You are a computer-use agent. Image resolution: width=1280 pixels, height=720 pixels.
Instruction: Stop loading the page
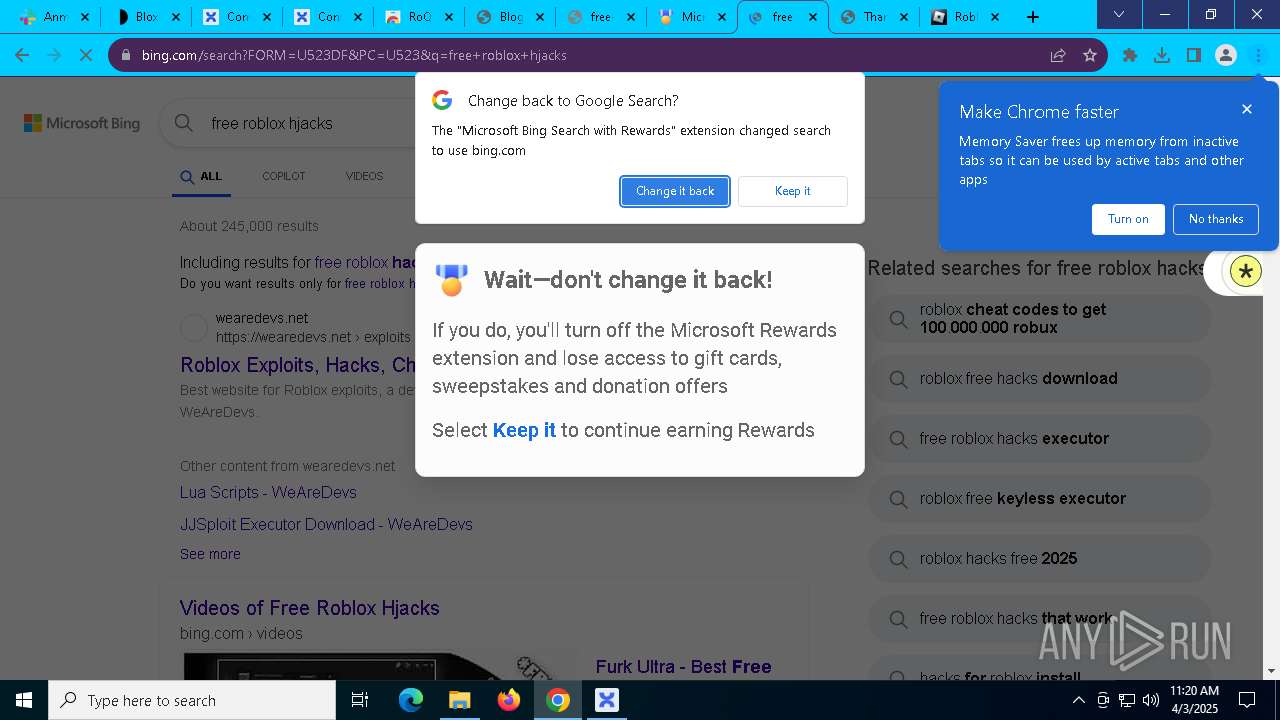pos(86,55)
